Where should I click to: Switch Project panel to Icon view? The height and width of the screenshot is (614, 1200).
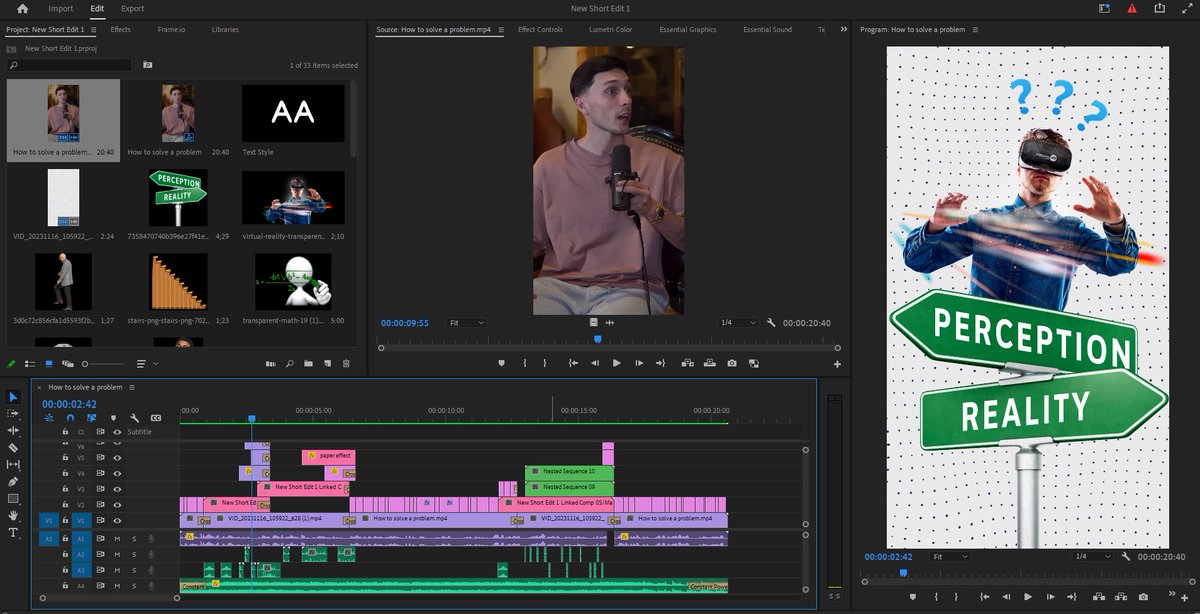[49, 363]
